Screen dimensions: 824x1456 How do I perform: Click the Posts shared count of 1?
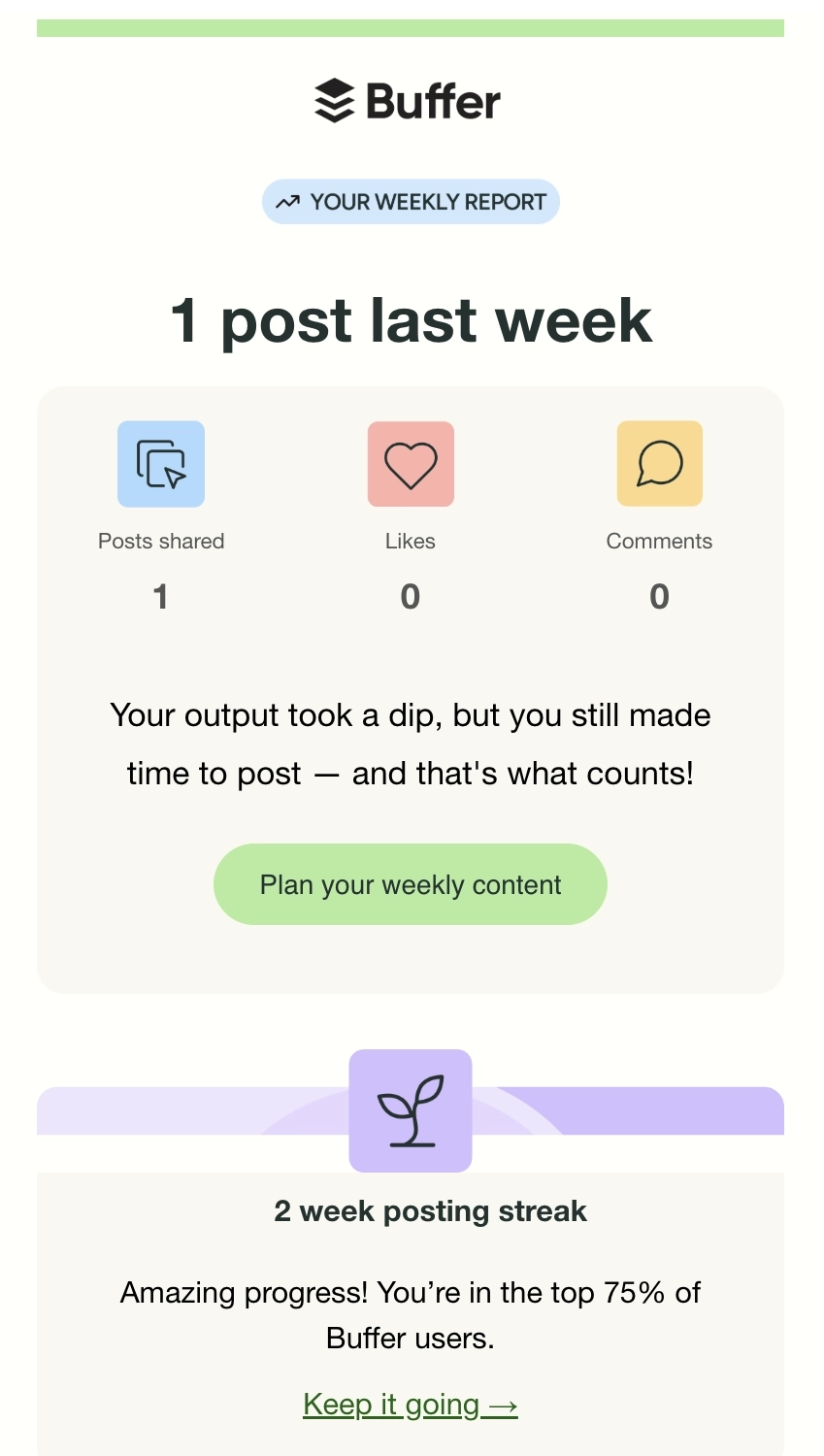(161, 596)
